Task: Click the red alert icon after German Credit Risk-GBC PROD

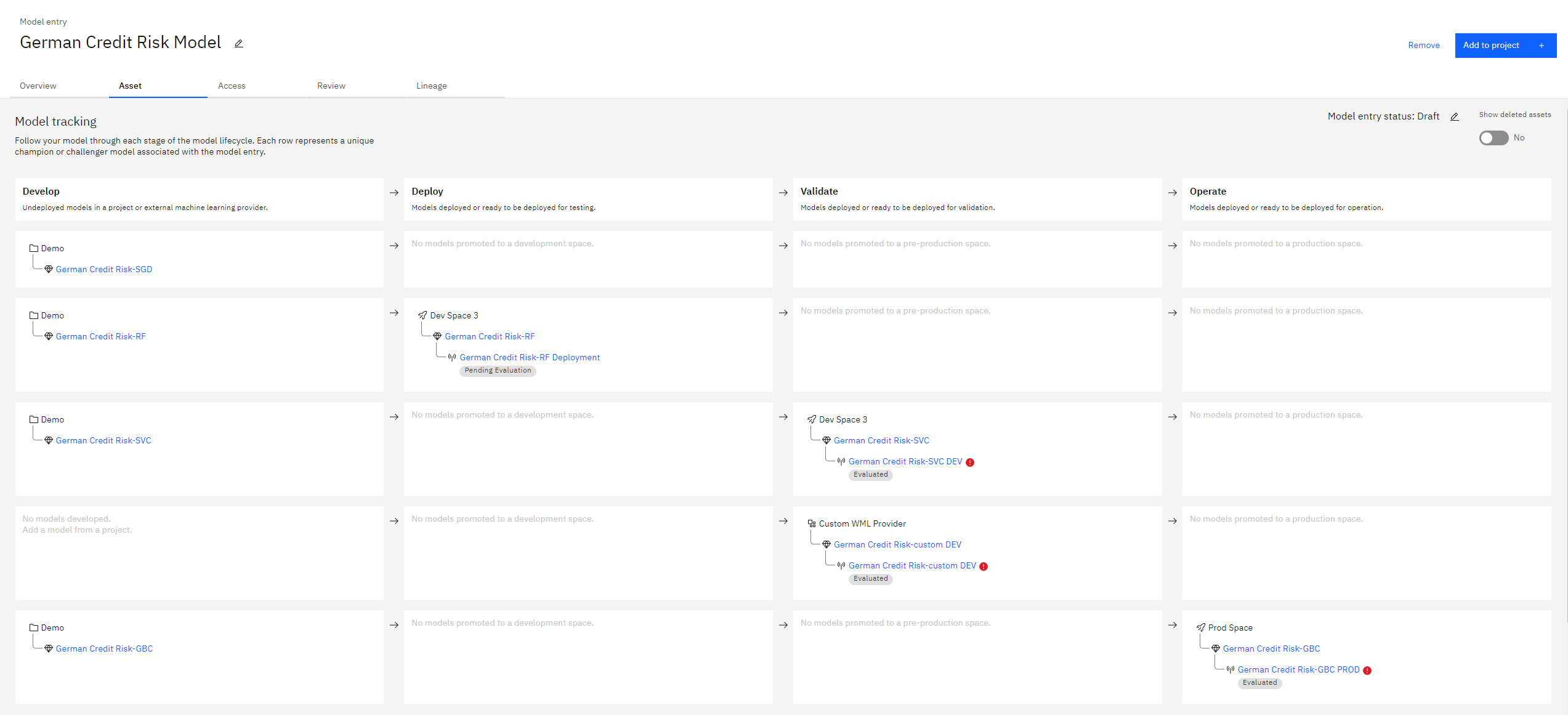Action: tap(1367, 671)
